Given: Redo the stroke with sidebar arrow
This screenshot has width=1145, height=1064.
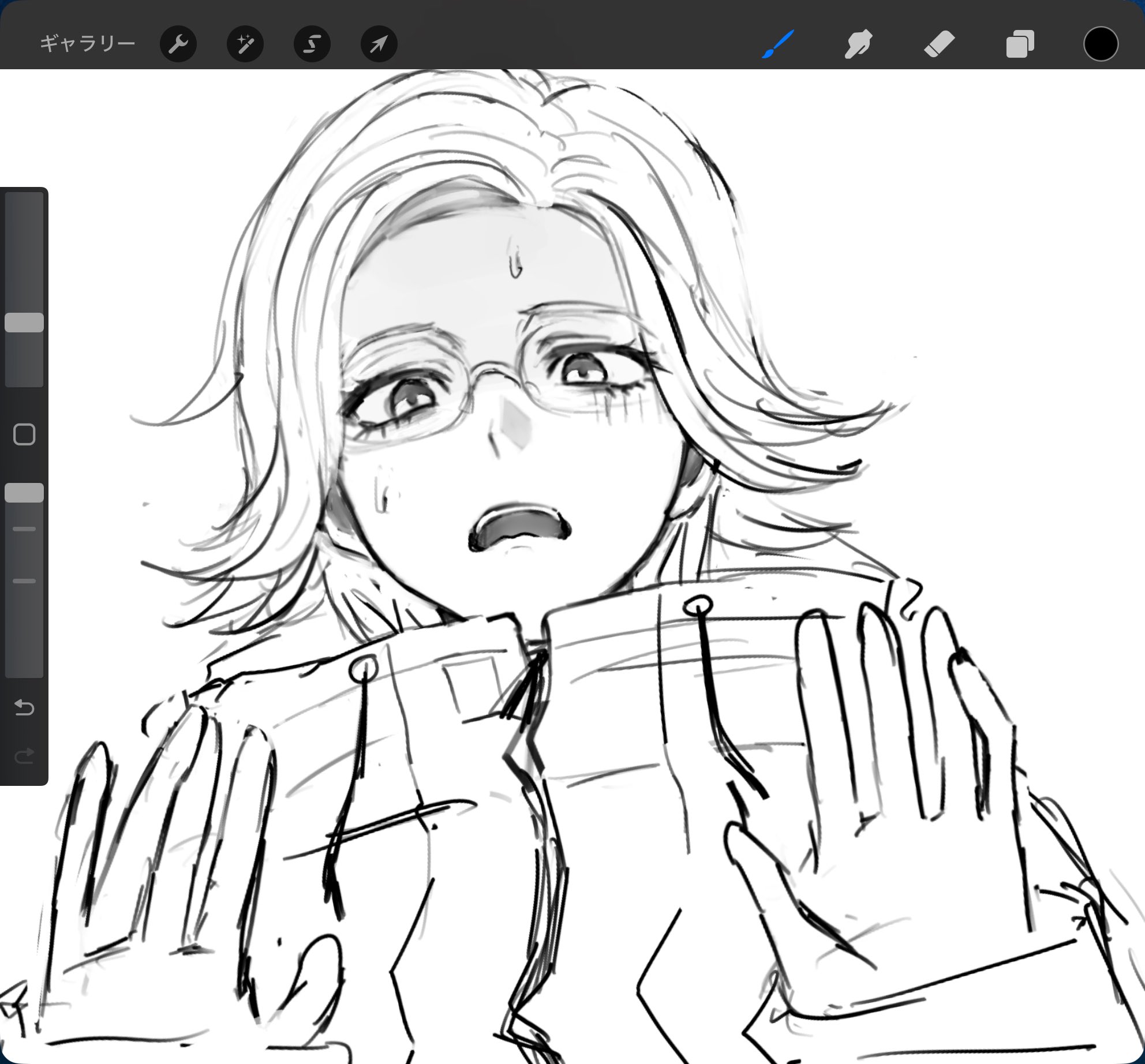Looking at the screenshot, I should (24, 755).
